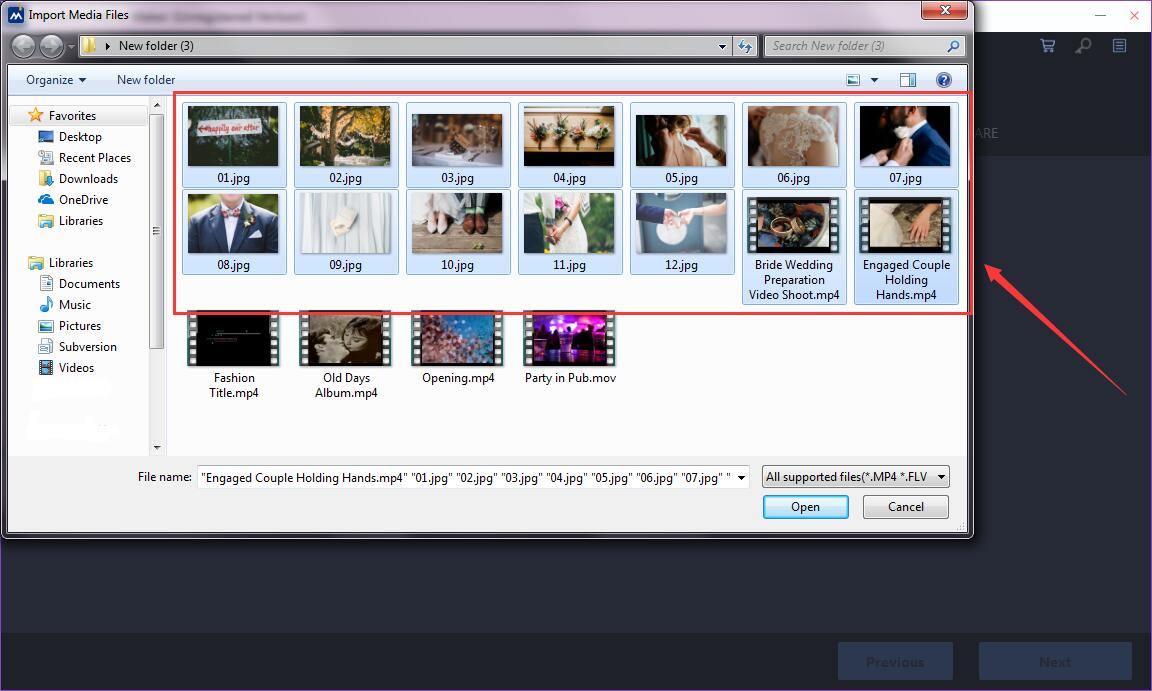Select the 01.jpg thumbnail
Image resolution: width=1152 pixels, height=691 pixels.
[x=234, y=145]
